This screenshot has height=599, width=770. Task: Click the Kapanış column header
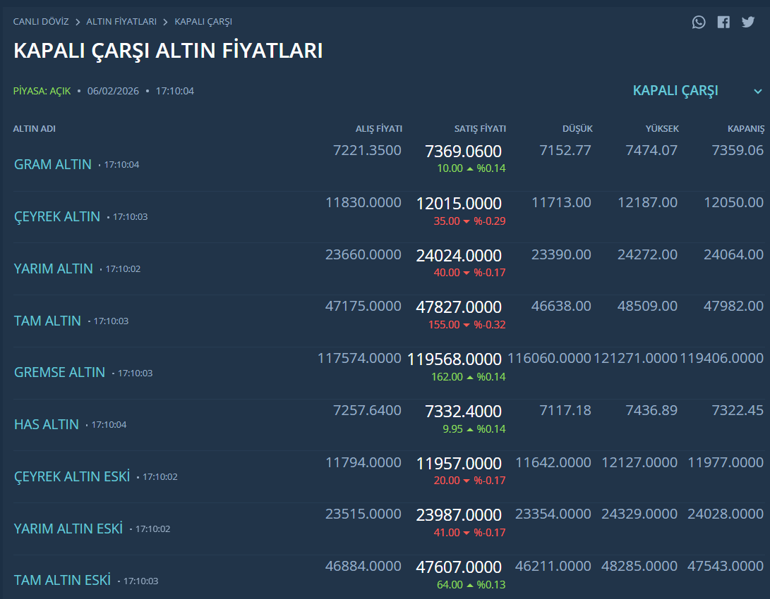pos(745,129)
